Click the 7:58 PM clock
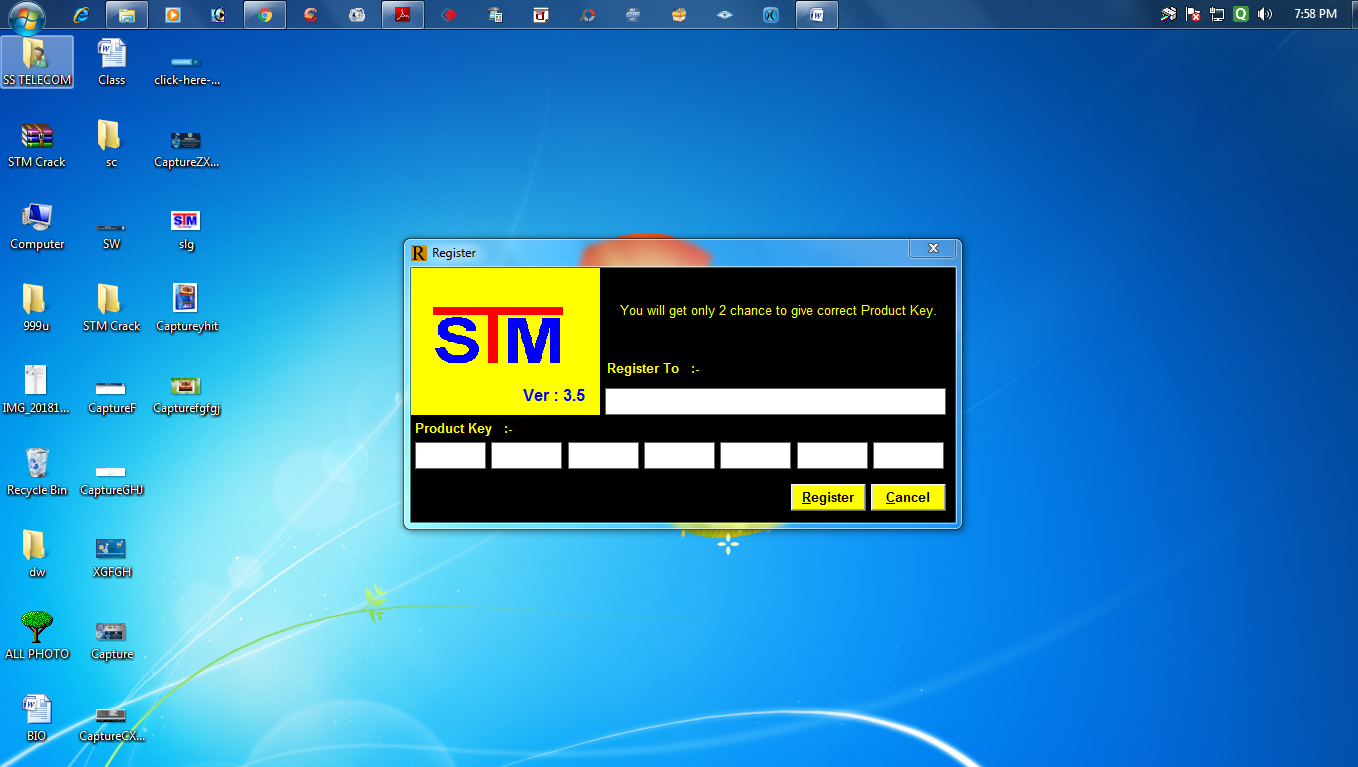 click(x=1315, y=14)
